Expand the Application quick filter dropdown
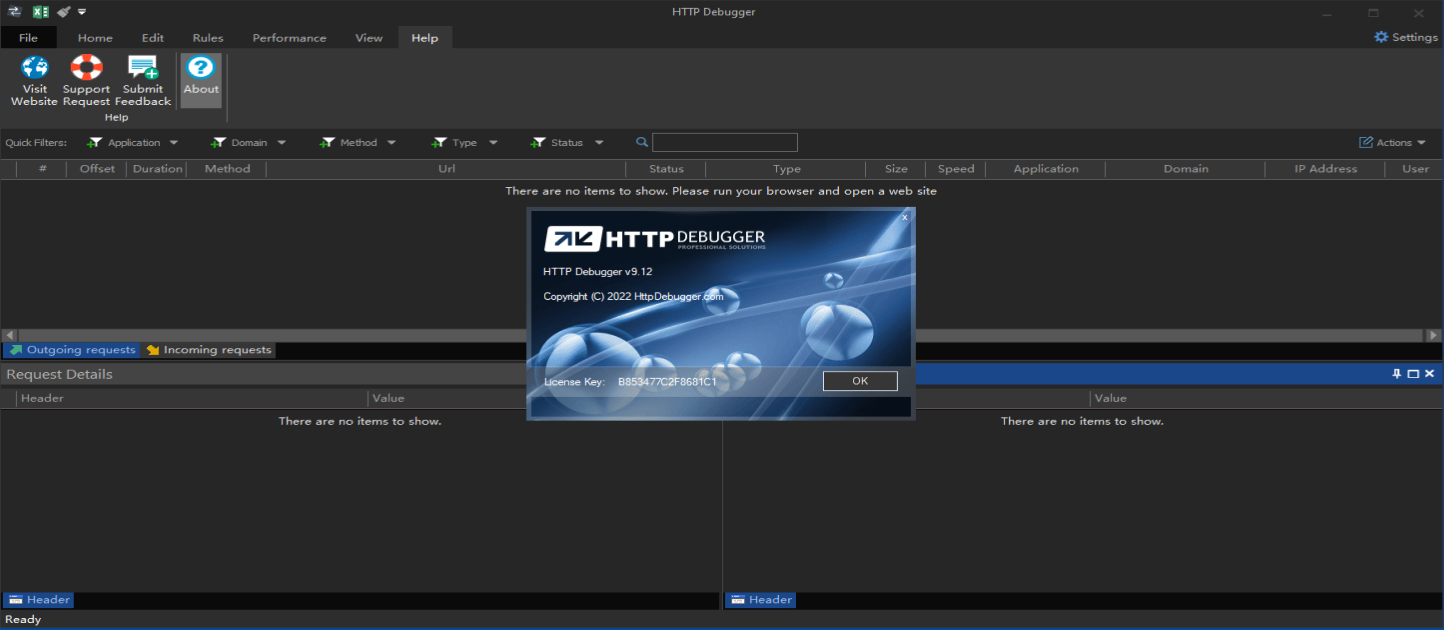The height and width of the screenshot is (630, 1444). pos(173,143)
